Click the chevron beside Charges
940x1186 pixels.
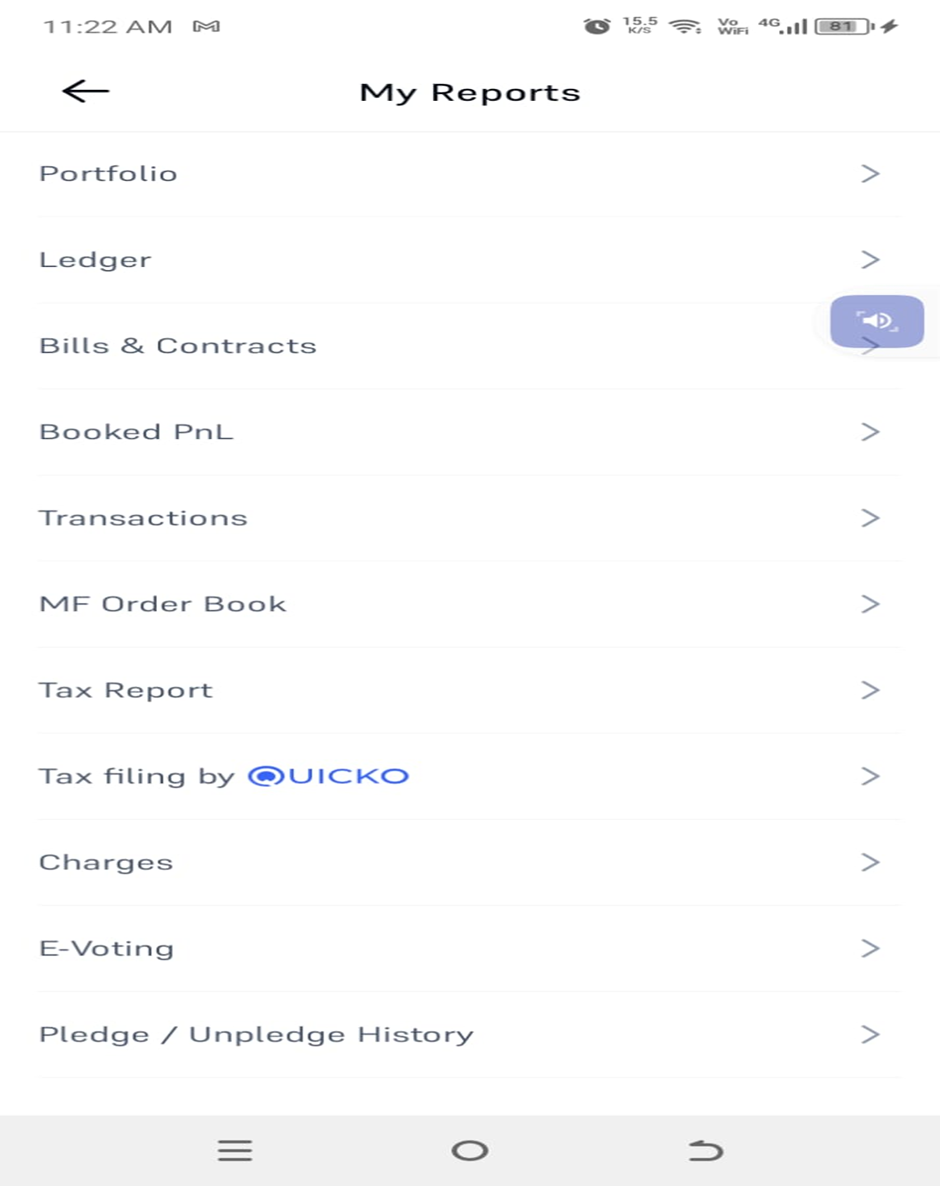pyautogui.click(x=870, y=862)
